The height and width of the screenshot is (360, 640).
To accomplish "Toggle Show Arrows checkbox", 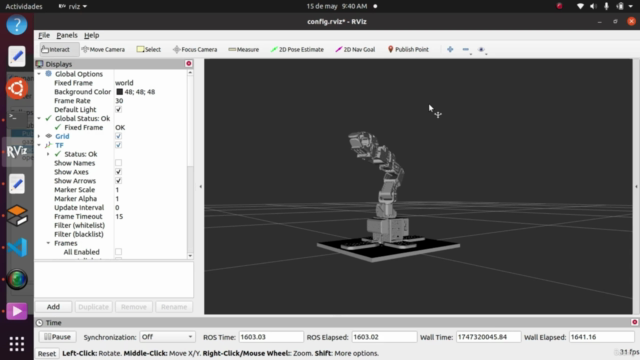I will (118, 181).
